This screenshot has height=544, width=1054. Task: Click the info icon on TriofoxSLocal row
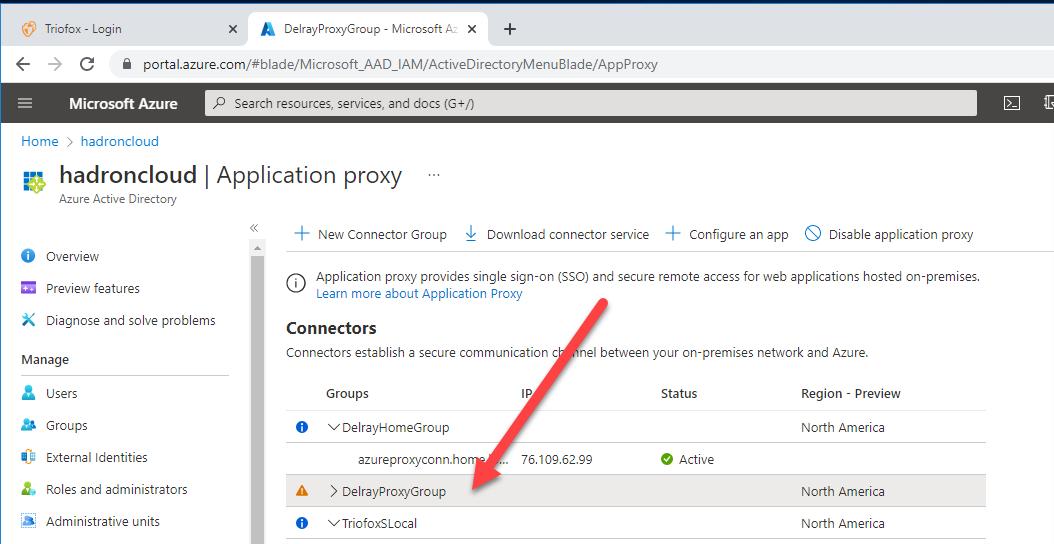(x=302, y=522)
